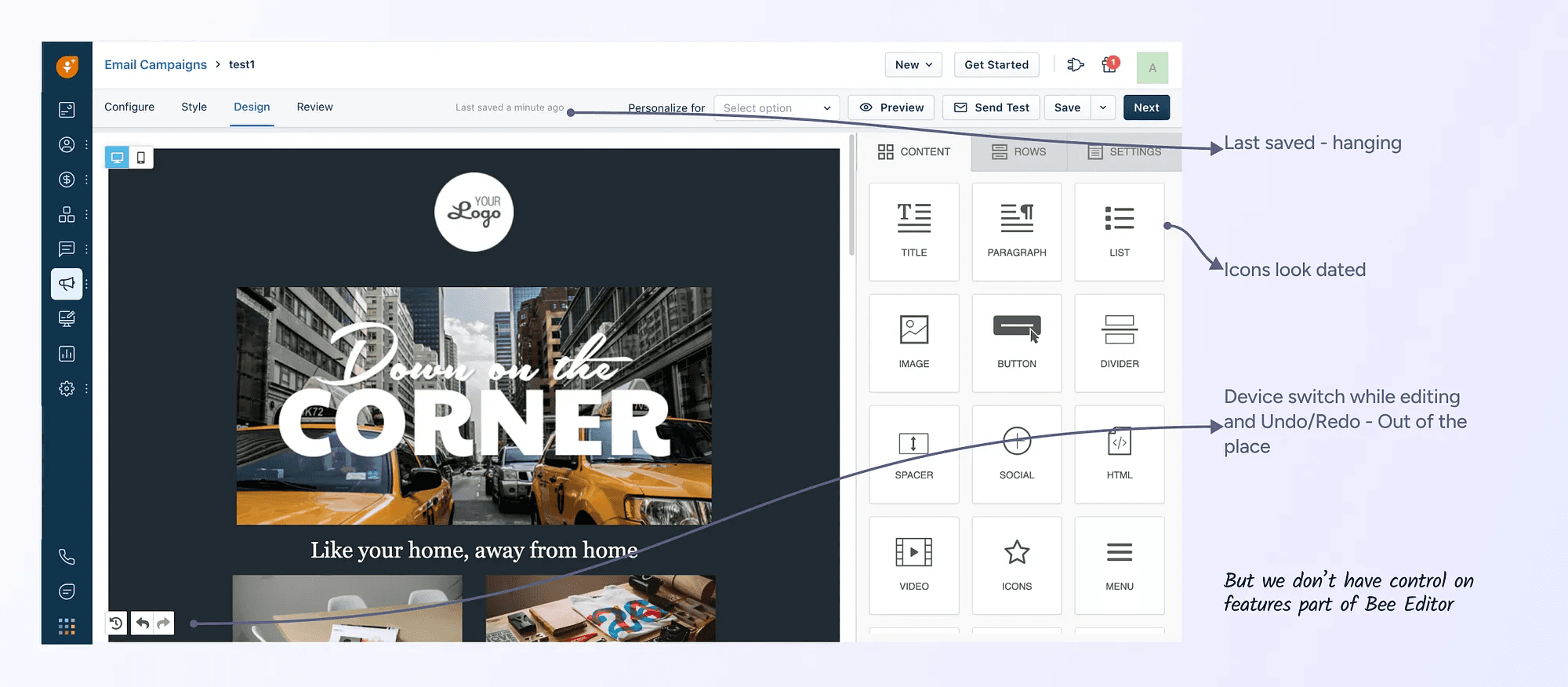
Task: Expand the three-dot menu beside conversations icon
Action: click(86, 249)
